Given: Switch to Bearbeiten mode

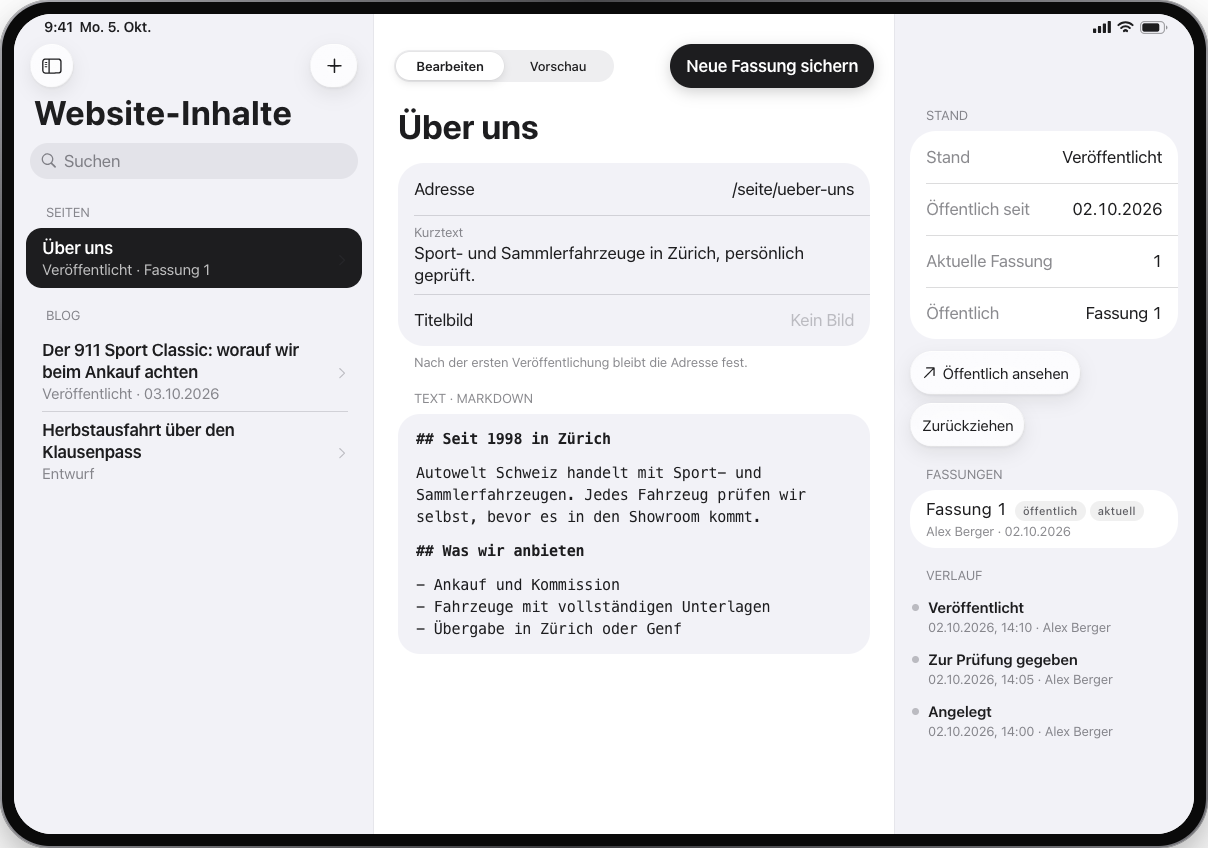Looking at the screenshot, I should 450,66.
